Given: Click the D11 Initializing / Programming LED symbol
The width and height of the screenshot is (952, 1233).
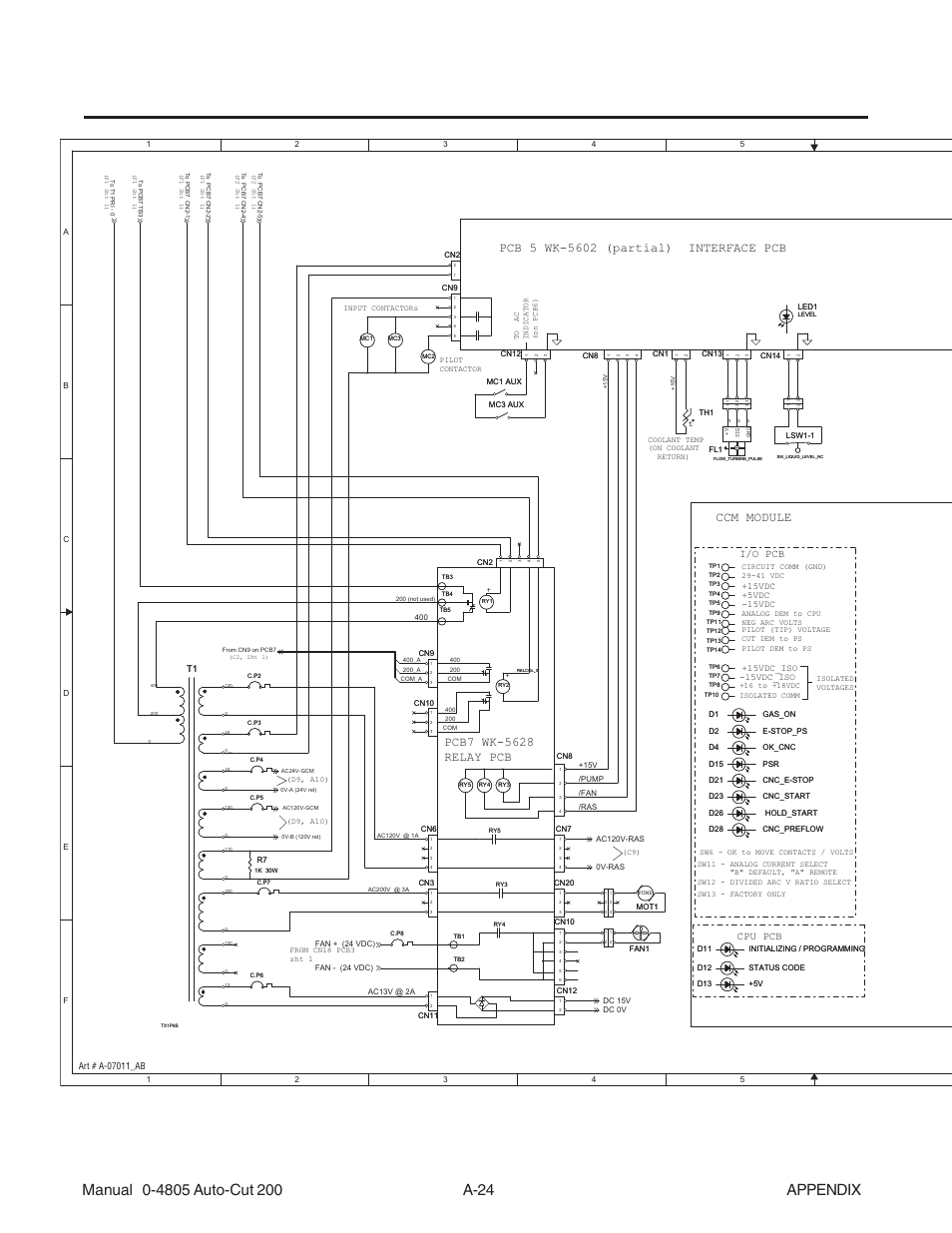Looking at the screenshot, I should [728, 948].
